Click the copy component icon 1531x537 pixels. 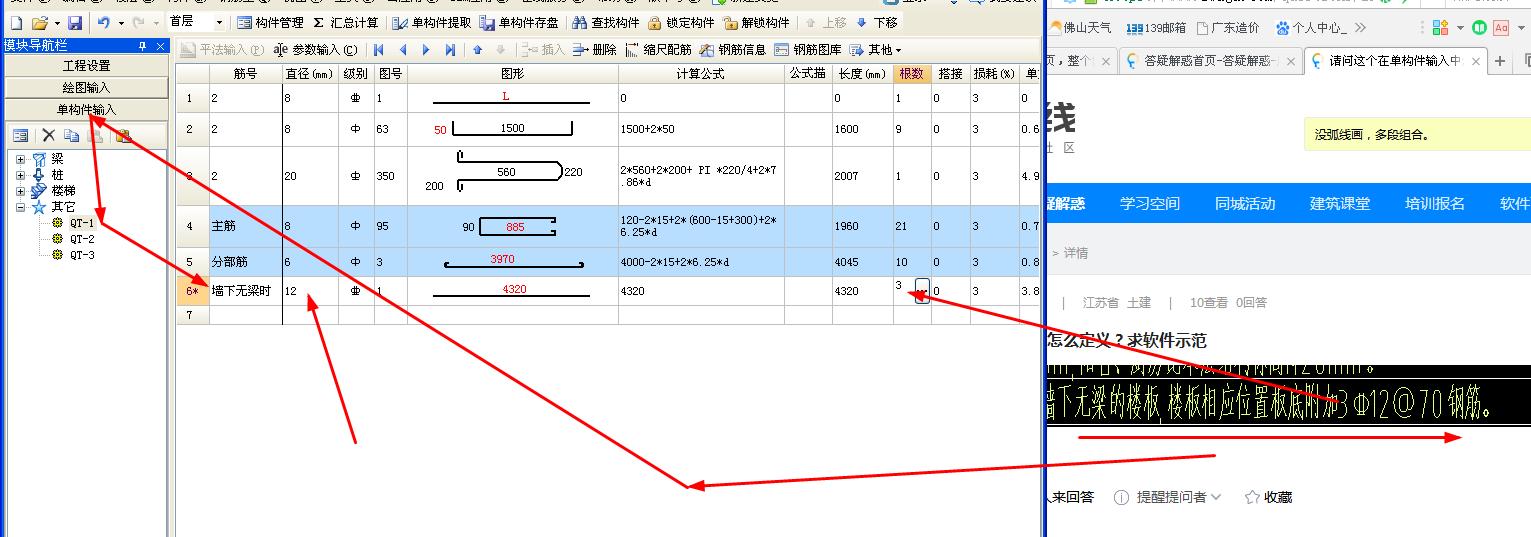72,136
